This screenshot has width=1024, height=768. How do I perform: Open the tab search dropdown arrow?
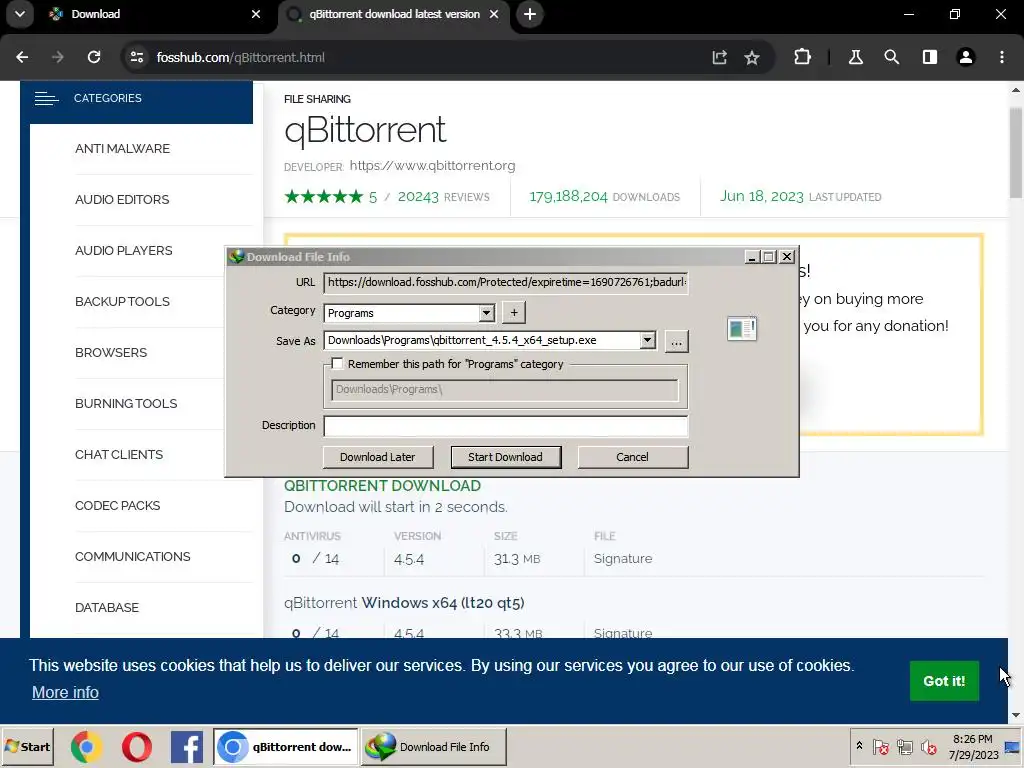[x=20, y=14]
